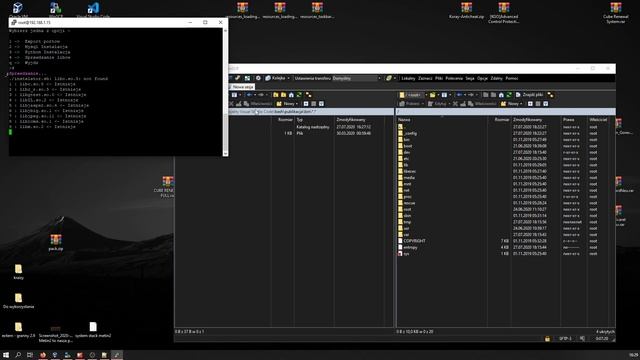The height and width of the screenshot is (360, 640).
Task: Click the remote path field showing /
Action: (x=505, y=111)
